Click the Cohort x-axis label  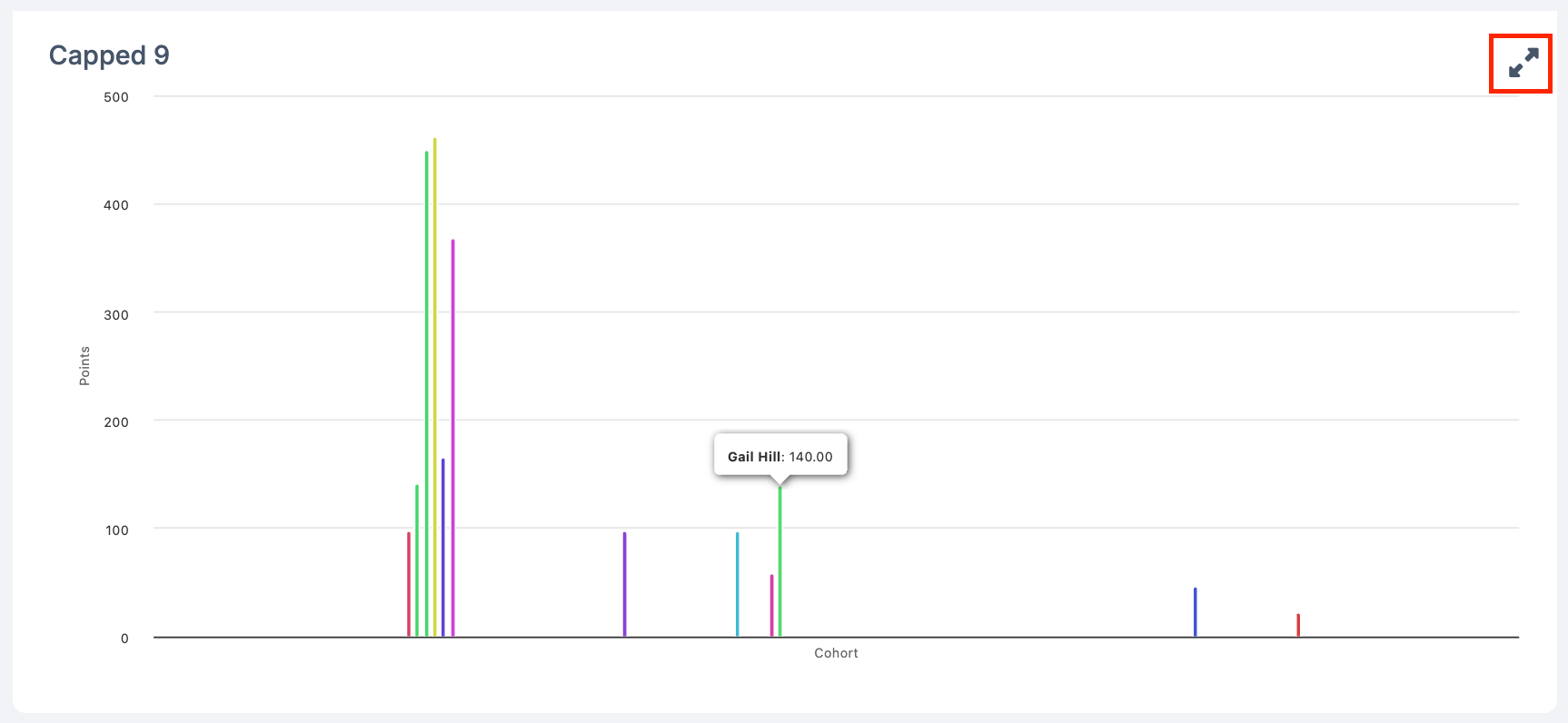(x=836, y=653)
